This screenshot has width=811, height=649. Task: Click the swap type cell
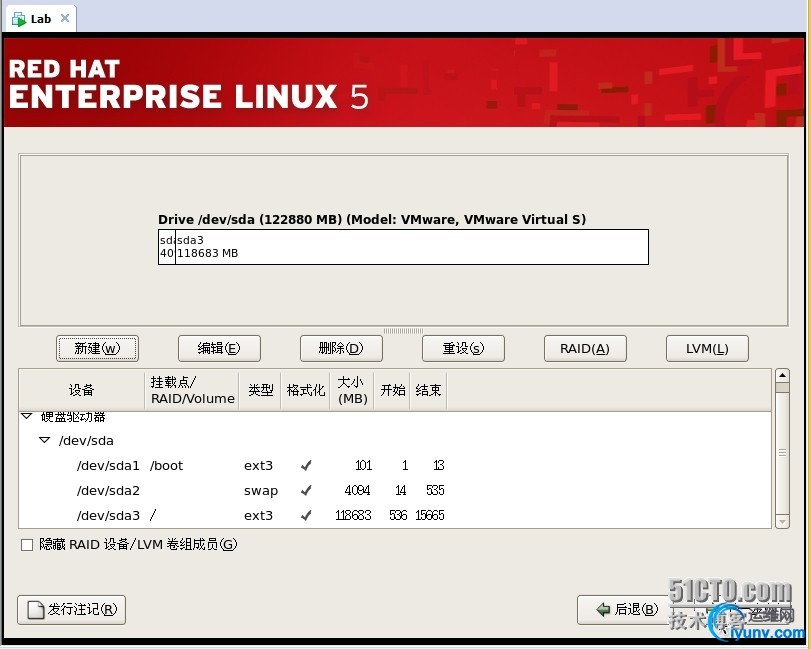point(261,491)
